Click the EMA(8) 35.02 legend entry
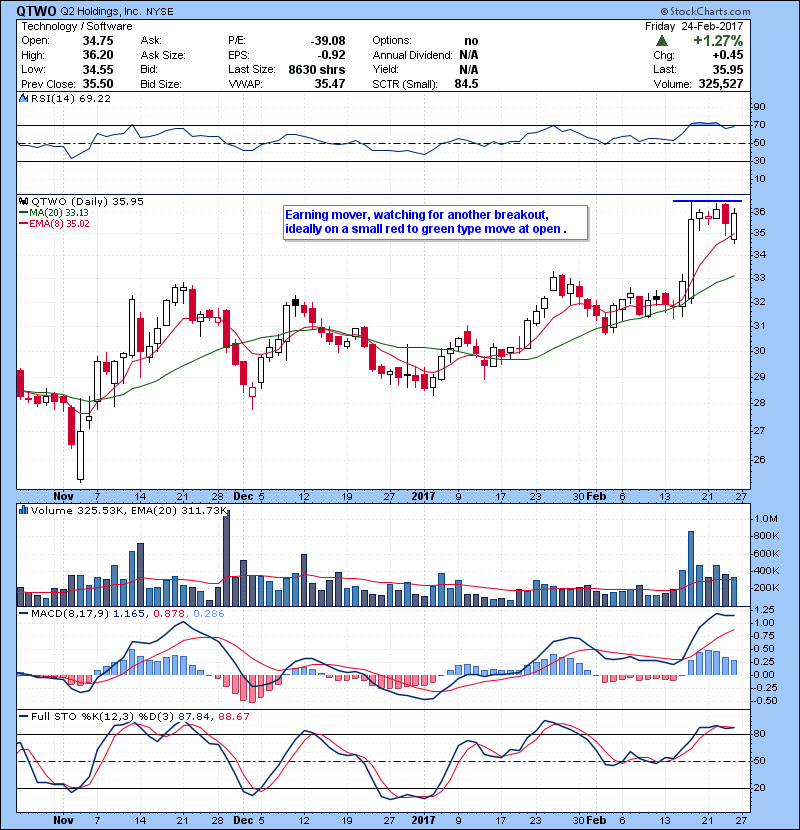The height and width of the screenshot is (830, 800). point(55,223)
